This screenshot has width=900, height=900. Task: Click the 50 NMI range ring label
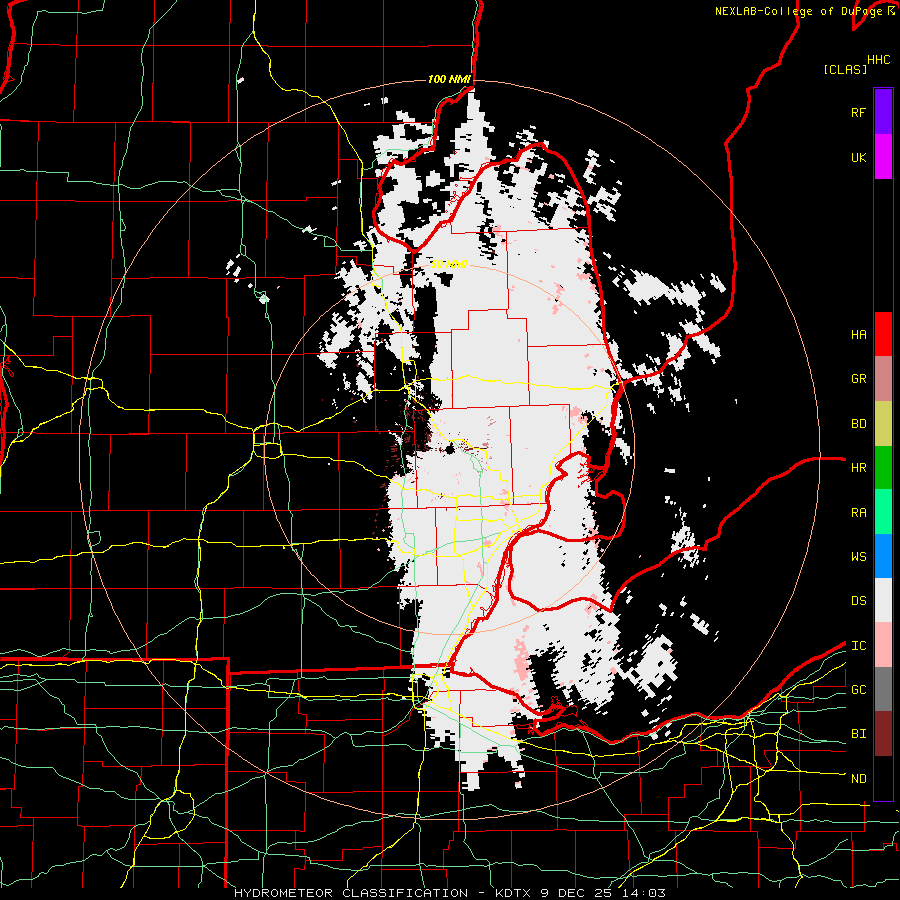point(449,264)
